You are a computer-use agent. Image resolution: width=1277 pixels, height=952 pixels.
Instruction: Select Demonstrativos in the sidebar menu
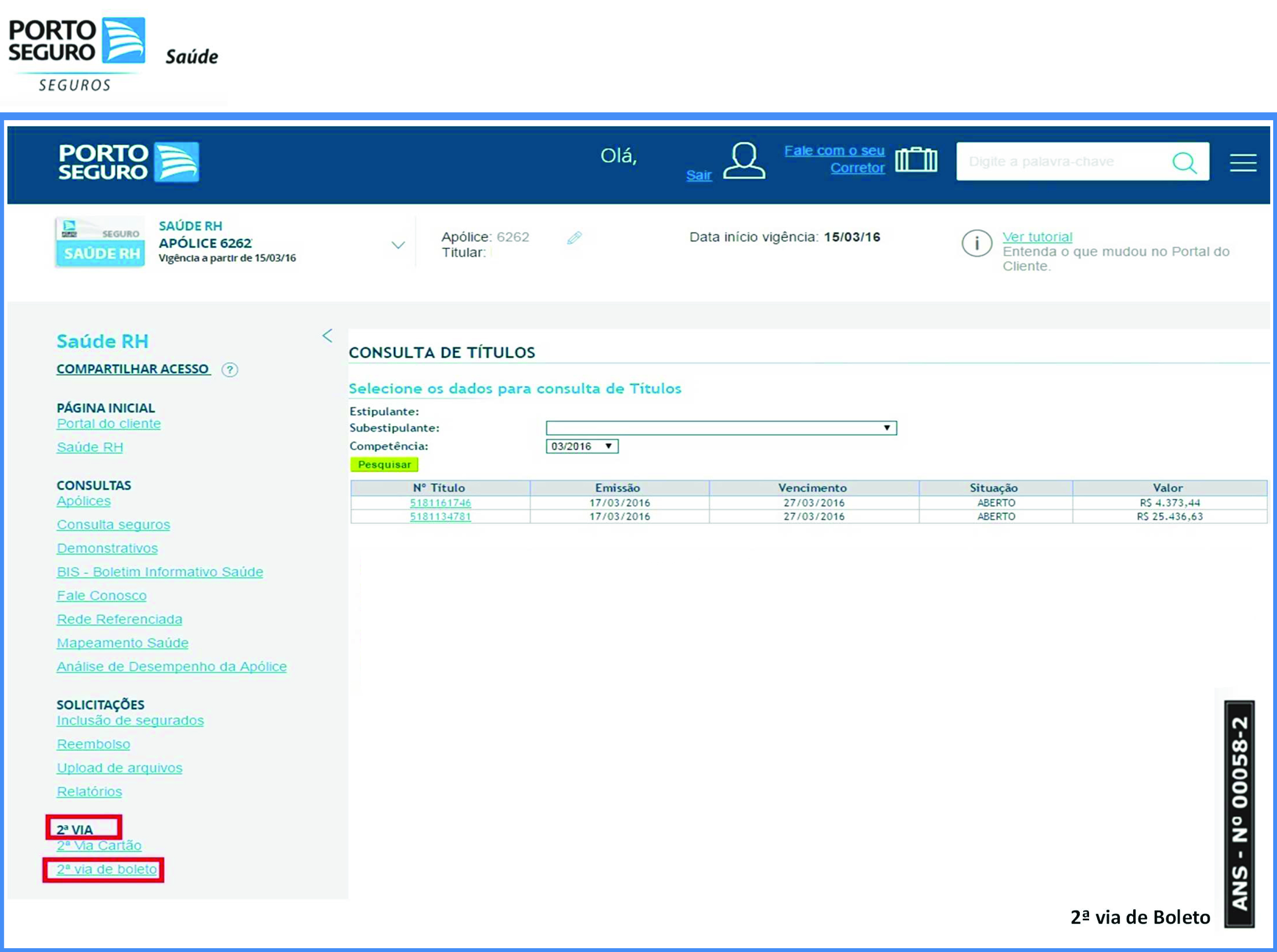pyautogui.click(x=107, y=548)
